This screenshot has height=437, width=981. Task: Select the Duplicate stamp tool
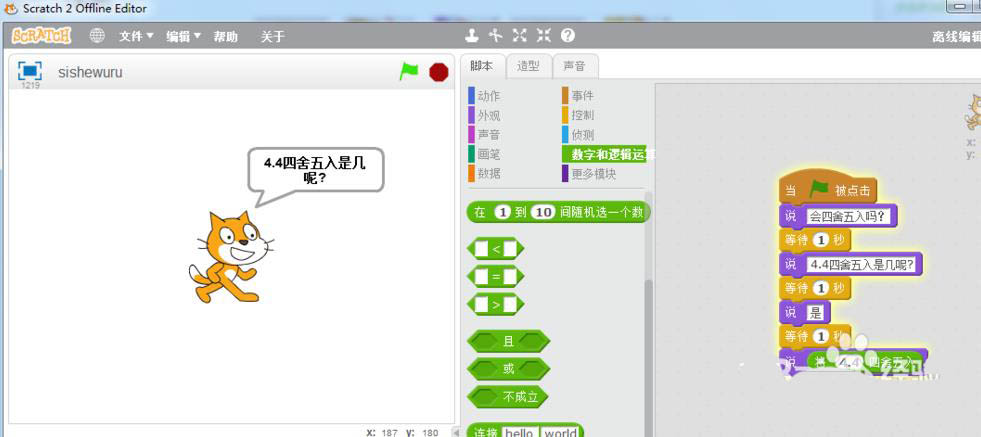472,36
